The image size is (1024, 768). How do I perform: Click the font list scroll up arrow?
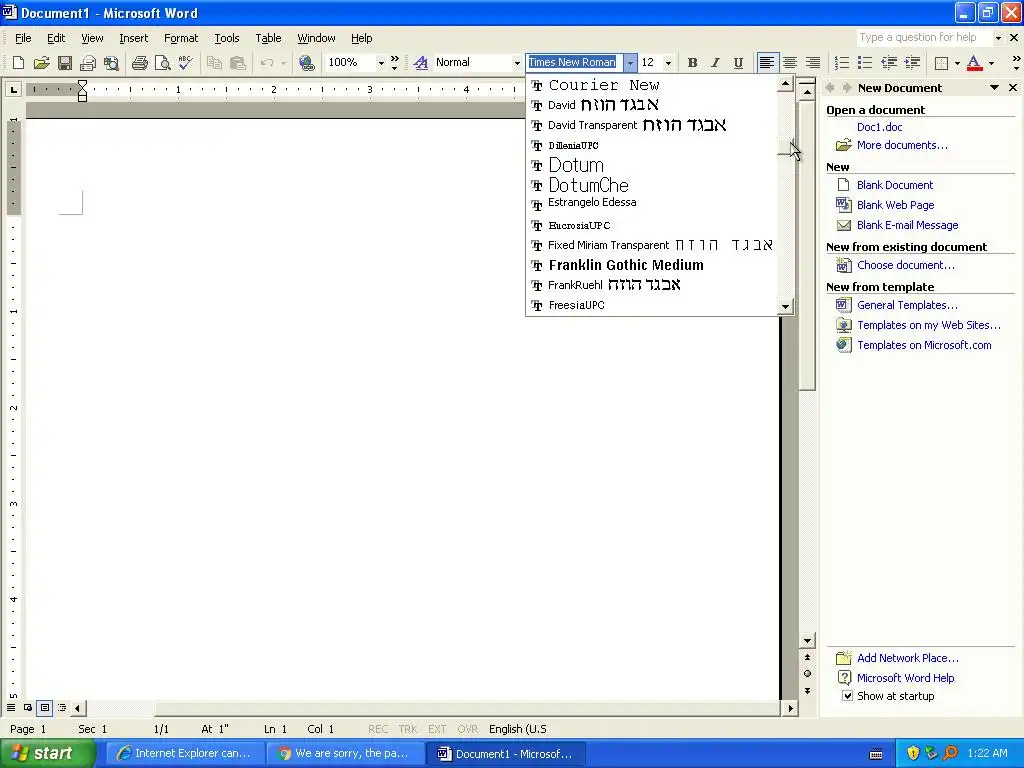click(785, 84)
